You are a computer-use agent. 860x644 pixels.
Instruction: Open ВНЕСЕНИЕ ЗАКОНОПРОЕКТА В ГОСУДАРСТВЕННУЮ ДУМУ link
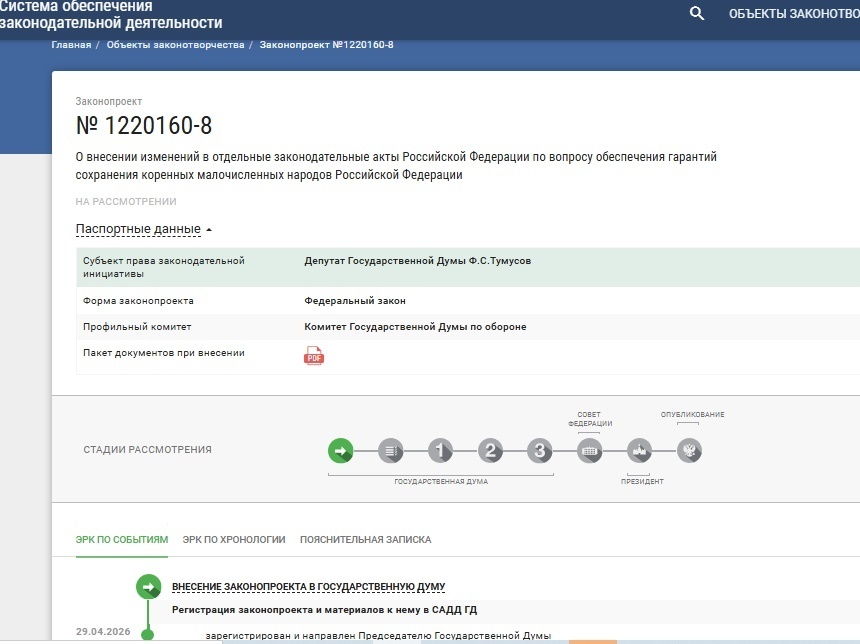tap(308, 587)
